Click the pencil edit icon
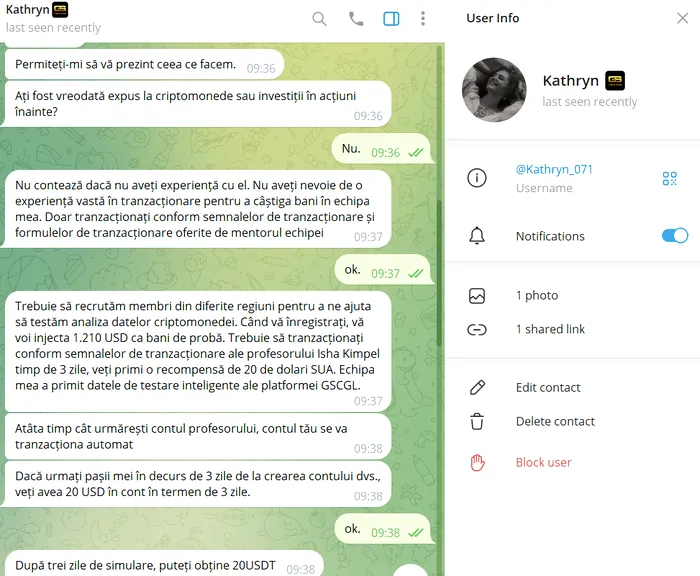Image resolution: width=700 pixels, height=576 pixels. [x=477, y=388]
